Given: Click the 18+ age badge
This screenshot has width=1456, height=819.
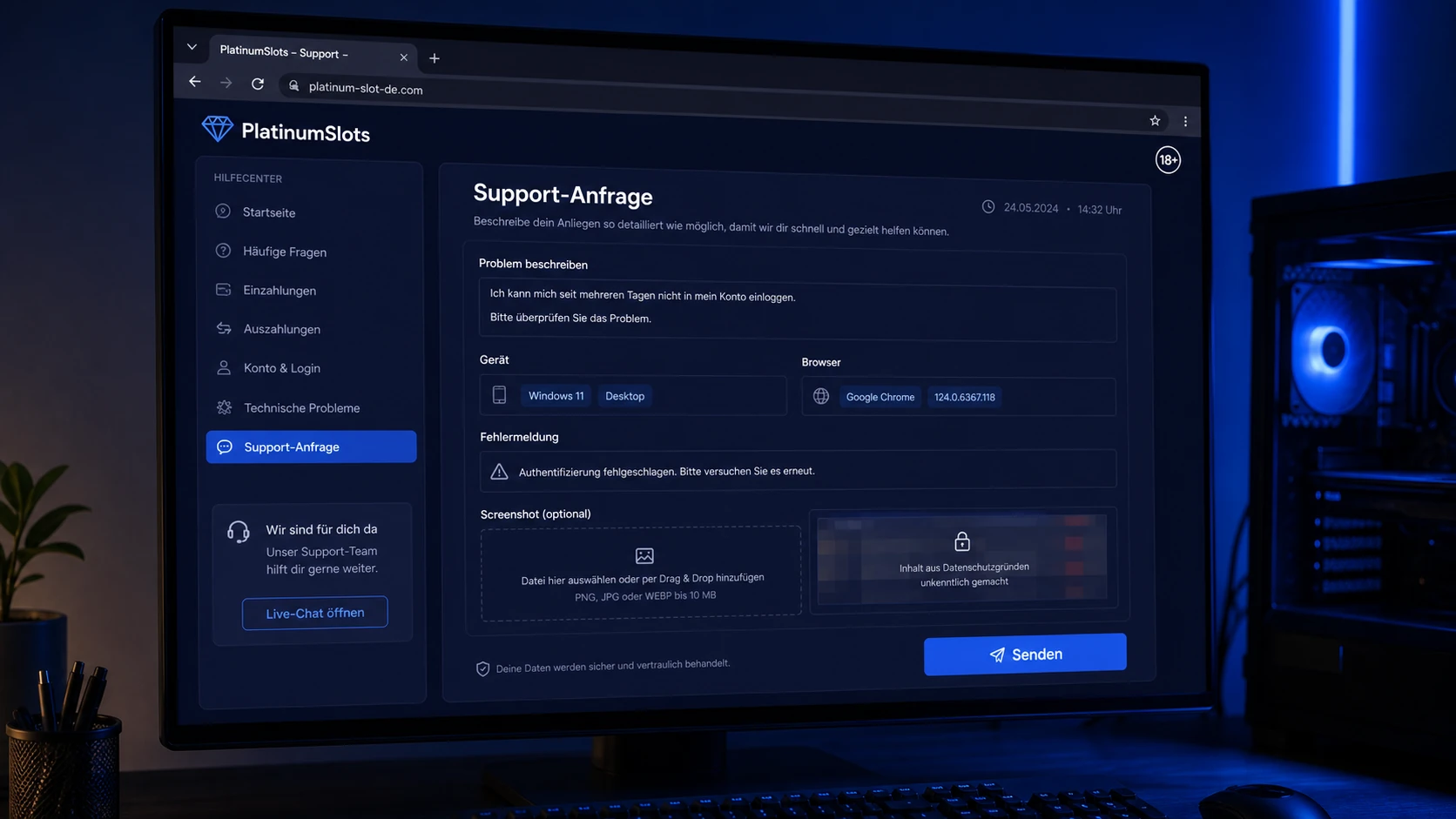Looking at the screenshot, I should click(1168, 160).
